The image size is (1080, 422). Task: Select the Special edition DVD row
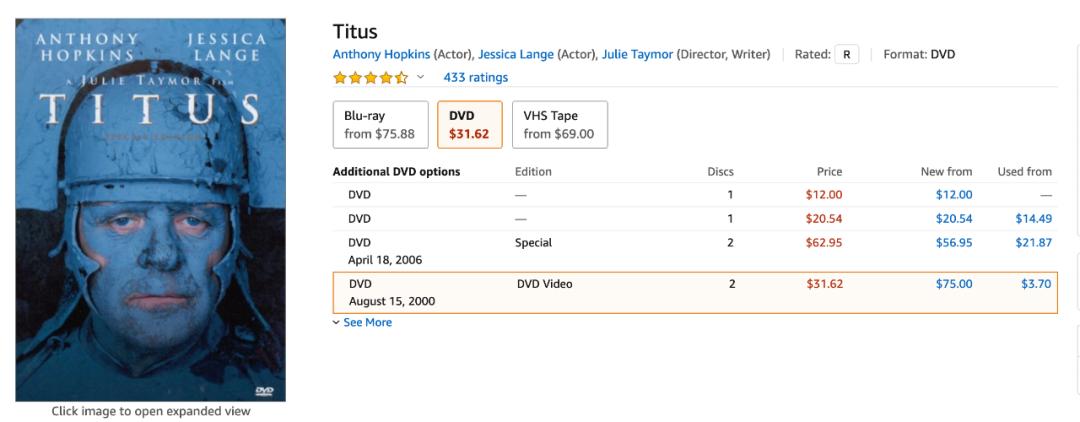pyautogui.click(x=532, y=243)
